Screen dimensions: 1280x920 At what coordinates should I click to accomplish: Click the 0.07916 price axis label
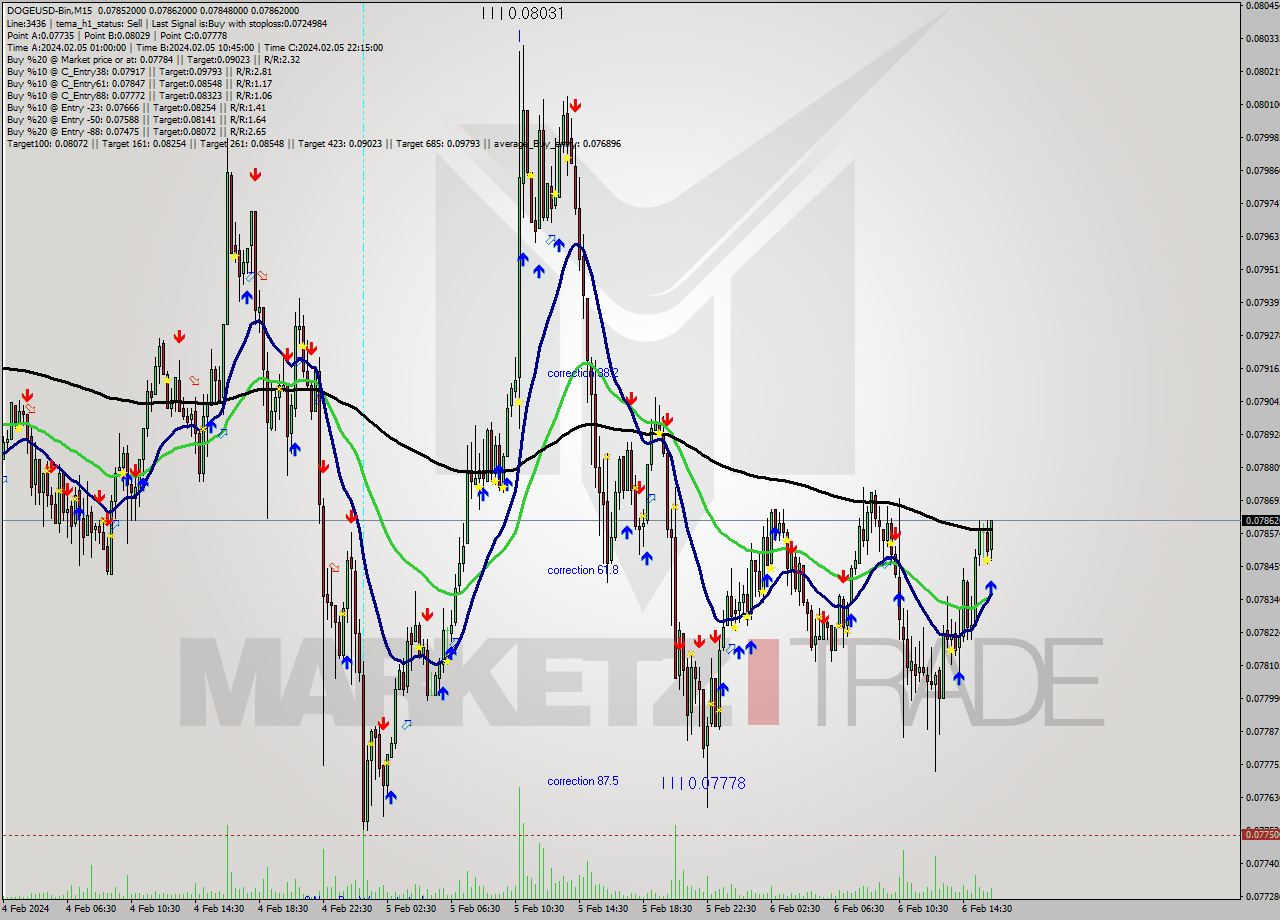pos(1262,368)
